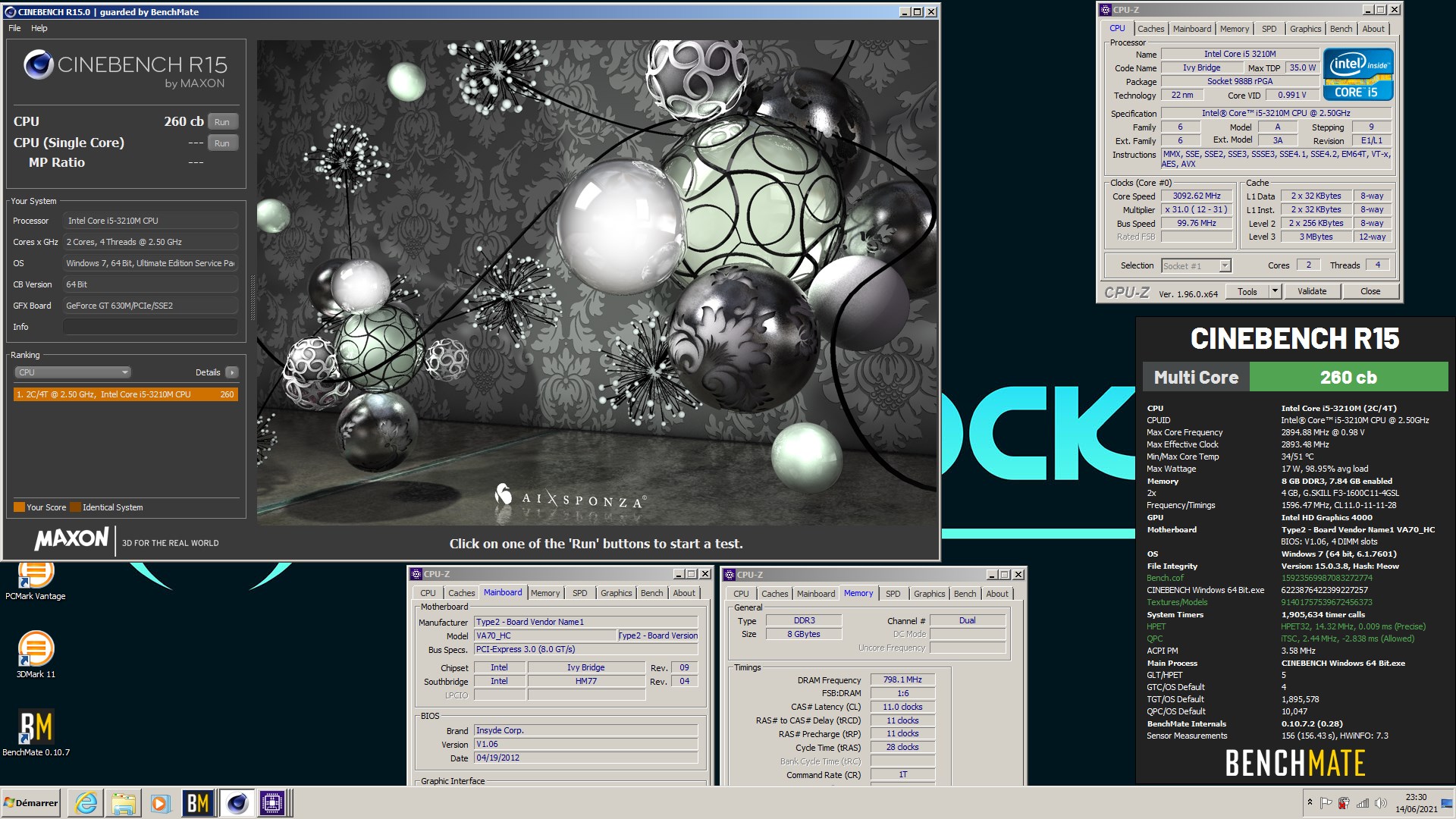Screen dimensions: 1456x819
Task: Open CPU tab in mainboard CPU-Z window
Action: coord(428,593)
